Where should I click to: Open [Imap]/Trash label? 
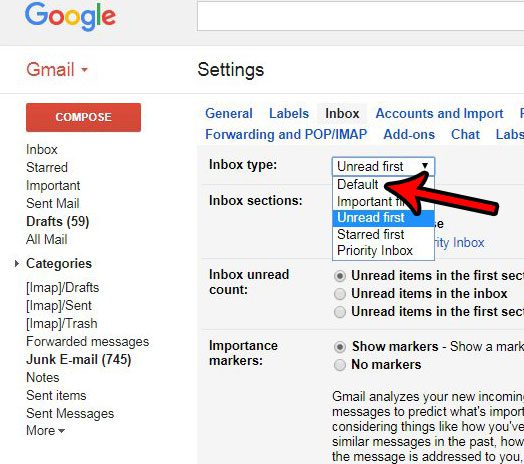(62, 324)
